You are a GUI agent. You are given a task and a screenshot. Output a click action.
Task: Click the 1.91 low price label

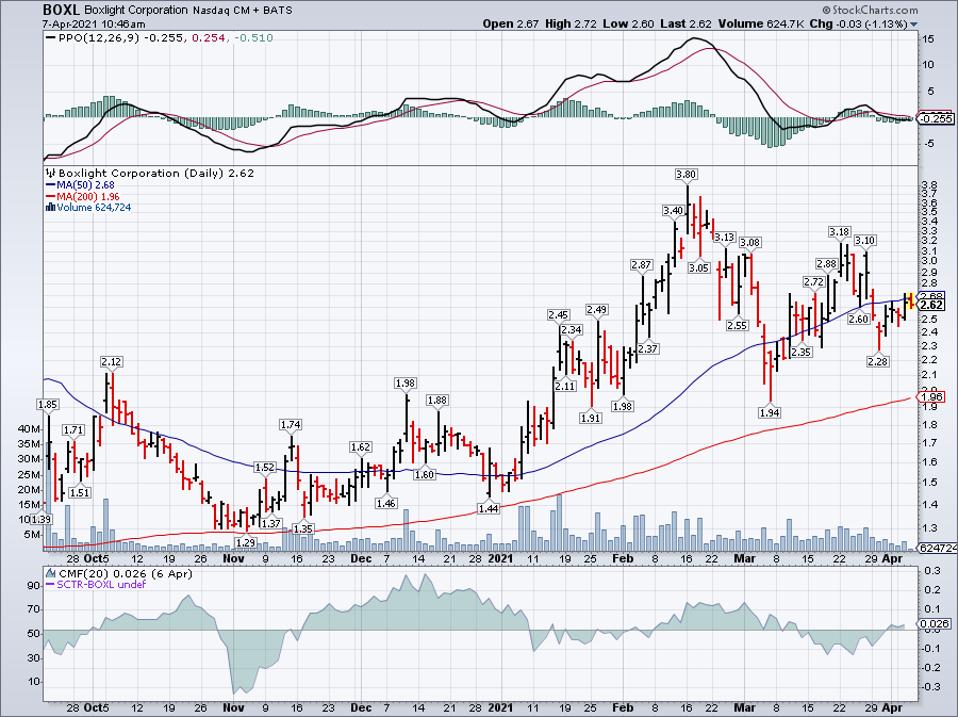pyautogui.click(x=591, y=418)
